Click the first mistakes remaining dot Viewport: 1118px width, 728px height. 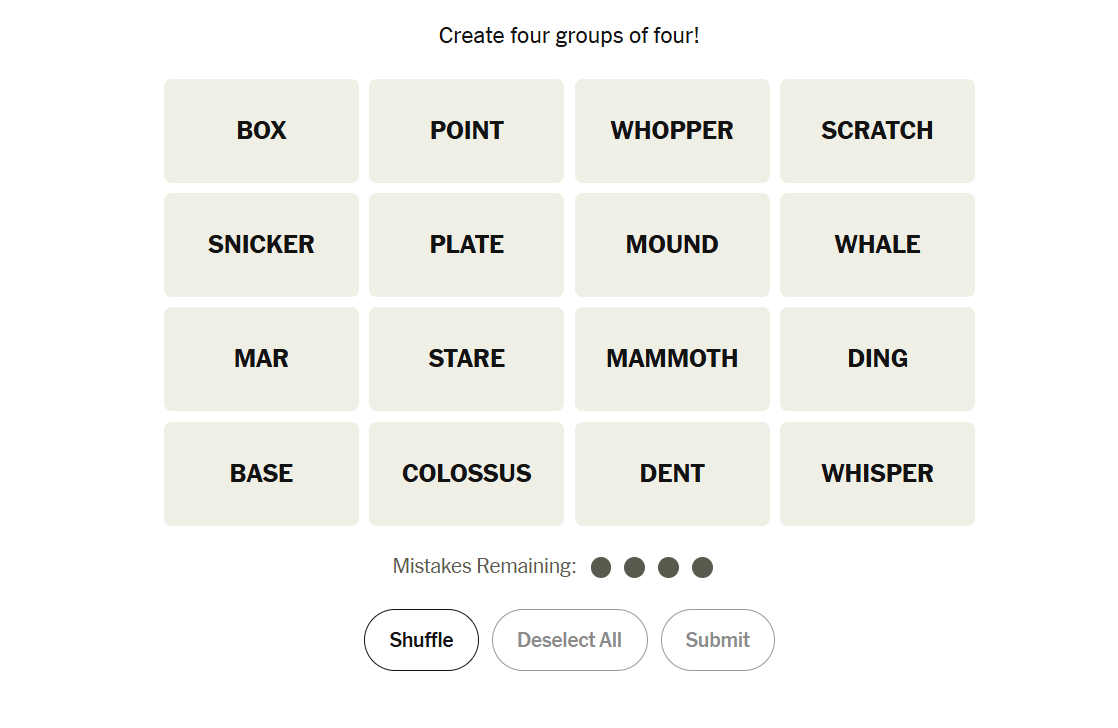click(601, 568)
